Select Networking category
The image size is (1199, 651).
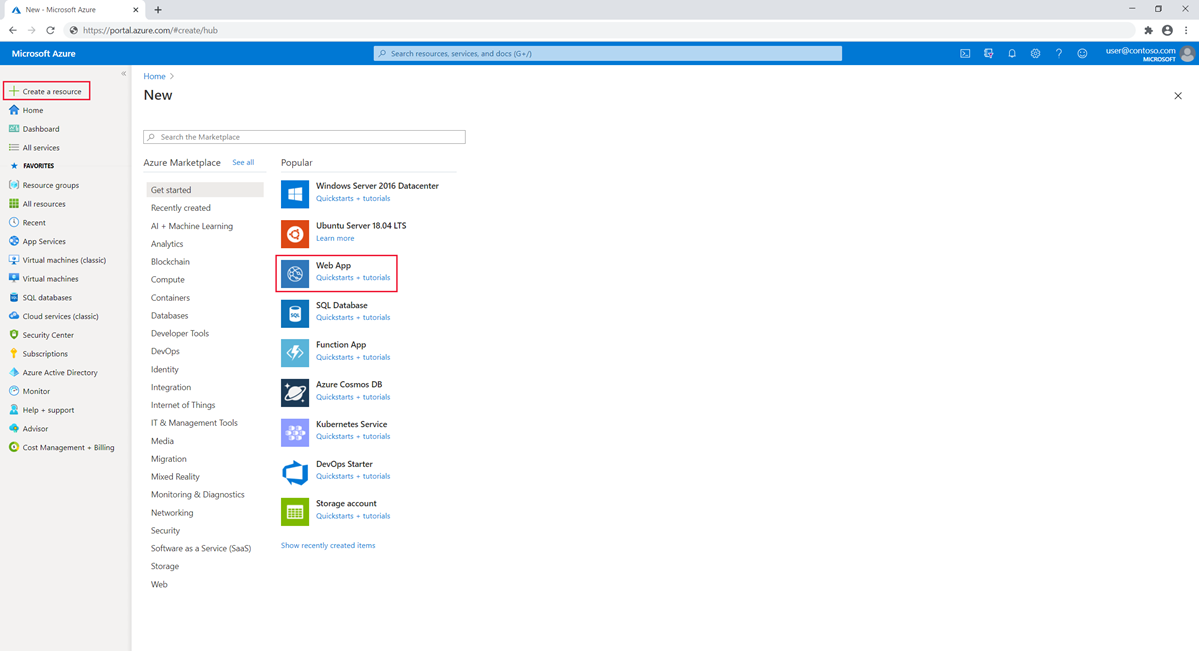pyautogui.click(x=172, y=513)
